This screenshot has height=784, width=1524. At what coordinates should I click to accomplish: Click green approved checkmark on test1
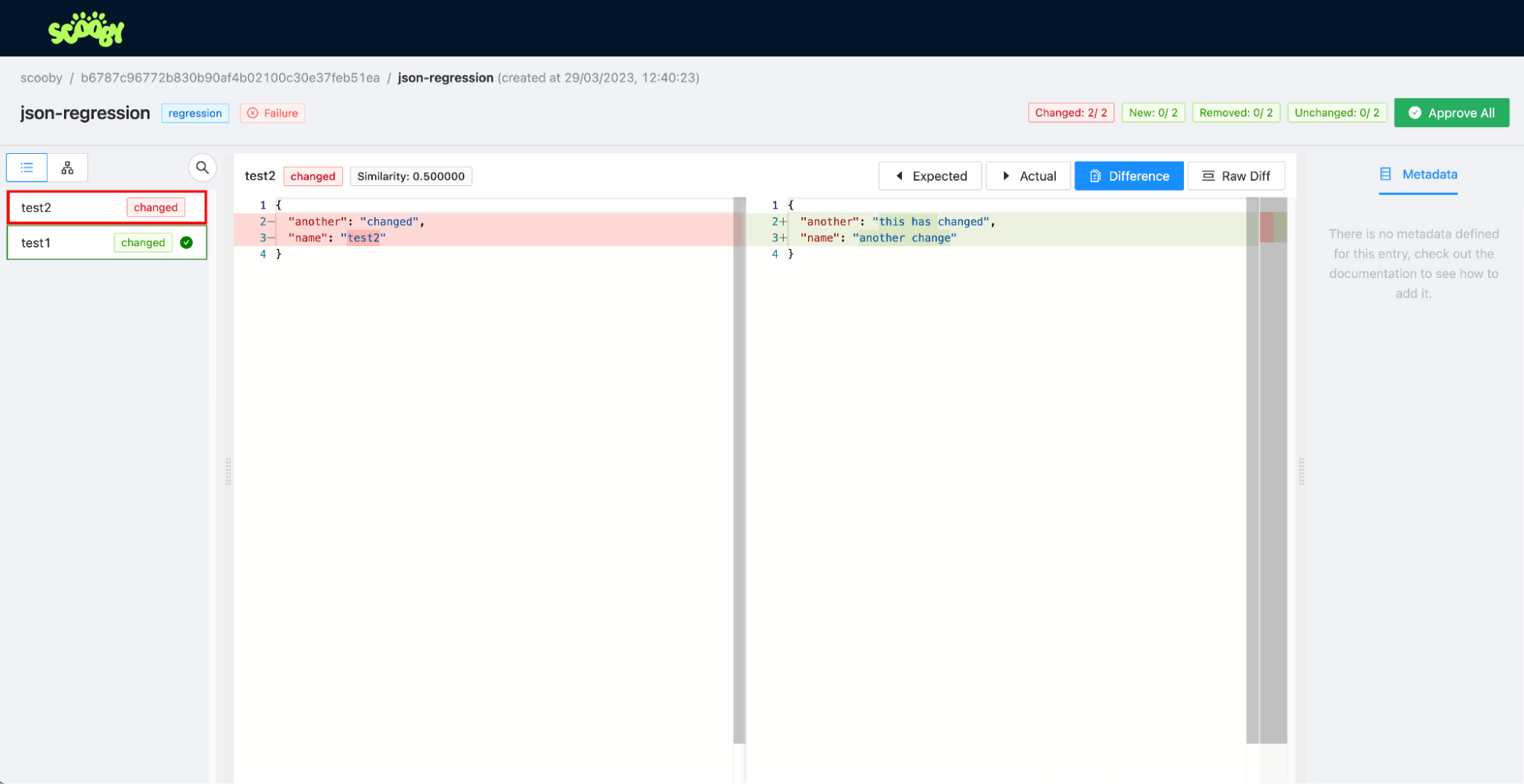pos(187,242)
